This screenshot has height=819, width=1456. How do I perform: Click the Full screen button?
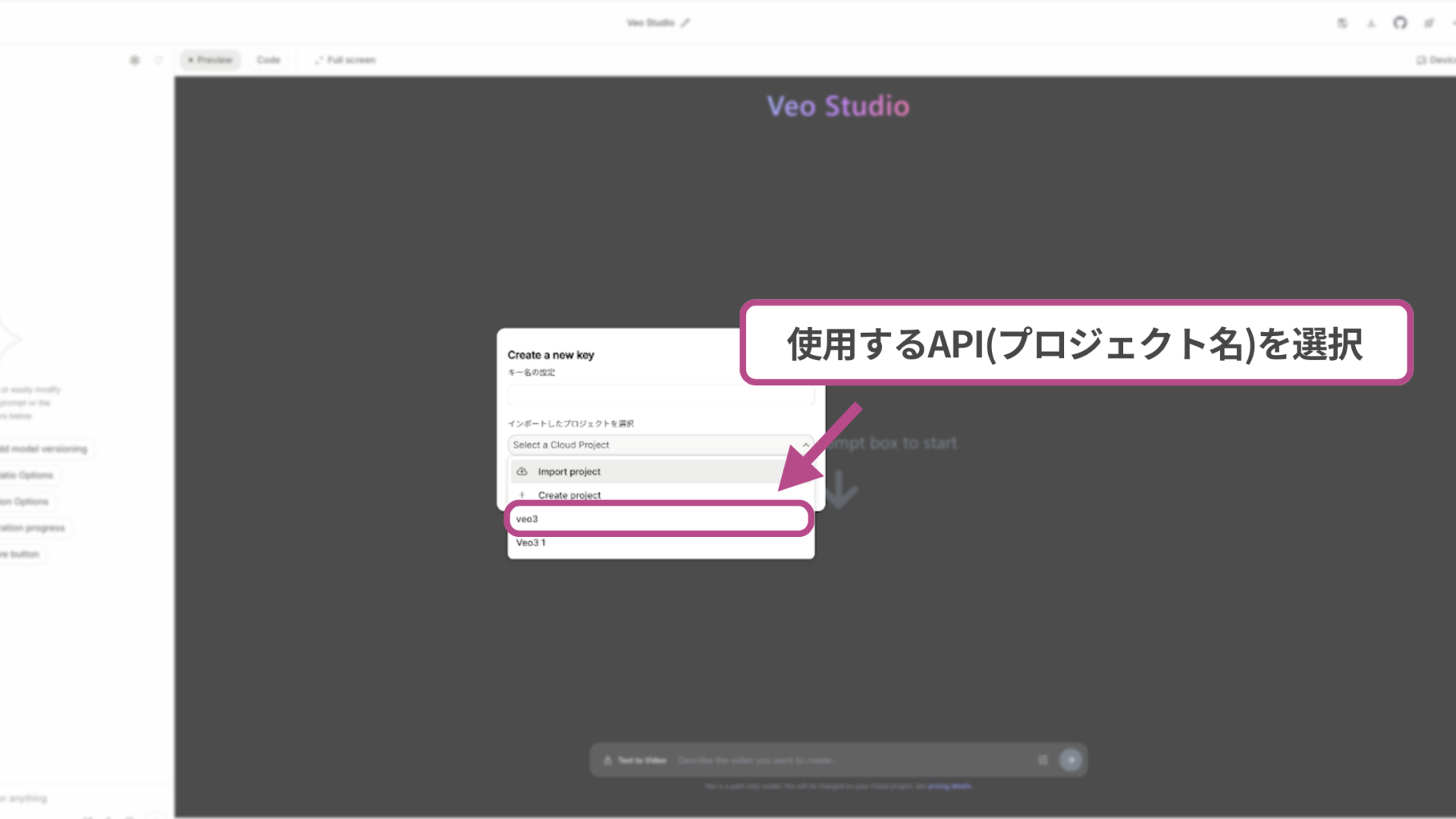point(345,59)
